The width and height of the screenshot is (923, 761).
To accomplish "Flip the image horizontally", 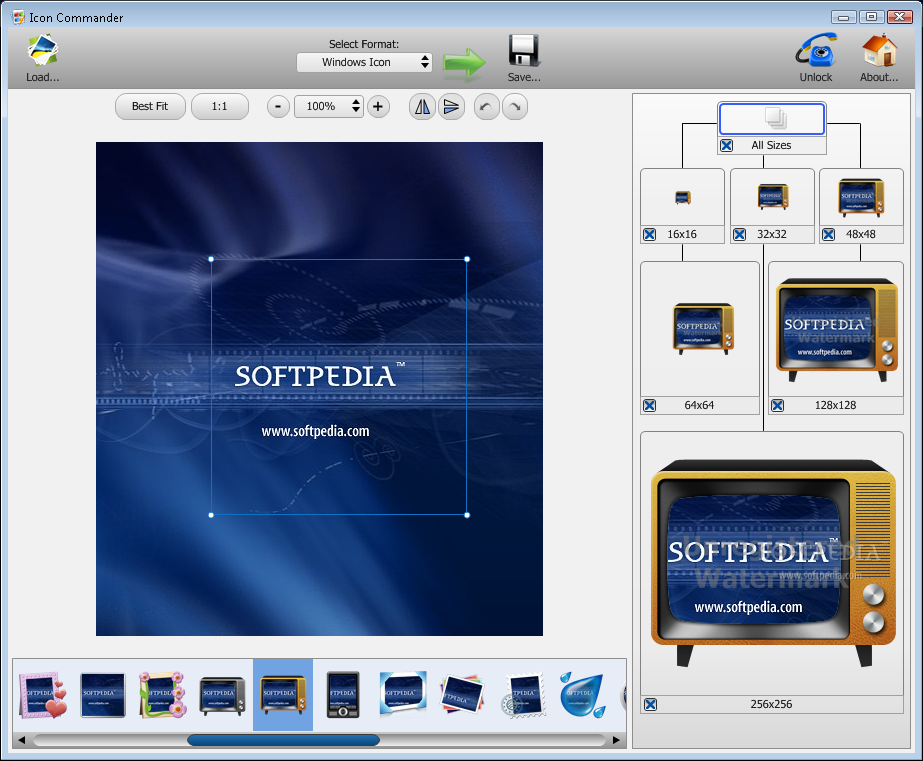I will click(x=422, y=107).
